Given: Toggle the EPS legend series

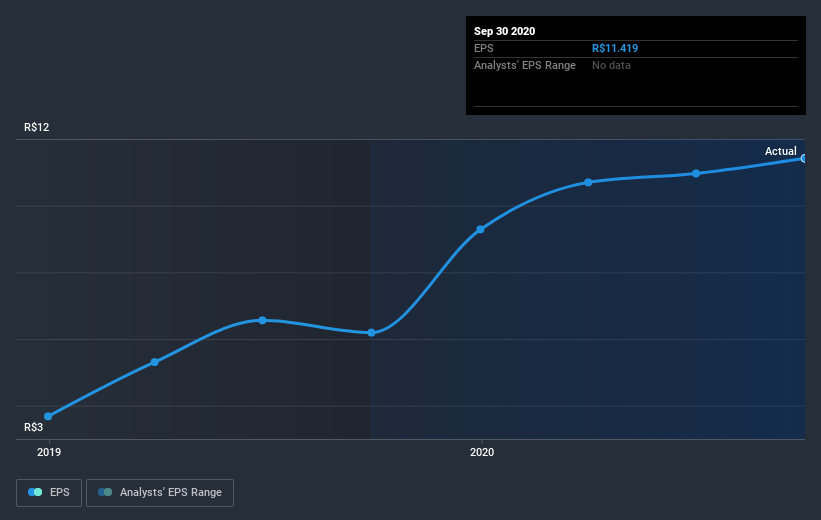Looking at the screenshot, I should tap(49, 492).
